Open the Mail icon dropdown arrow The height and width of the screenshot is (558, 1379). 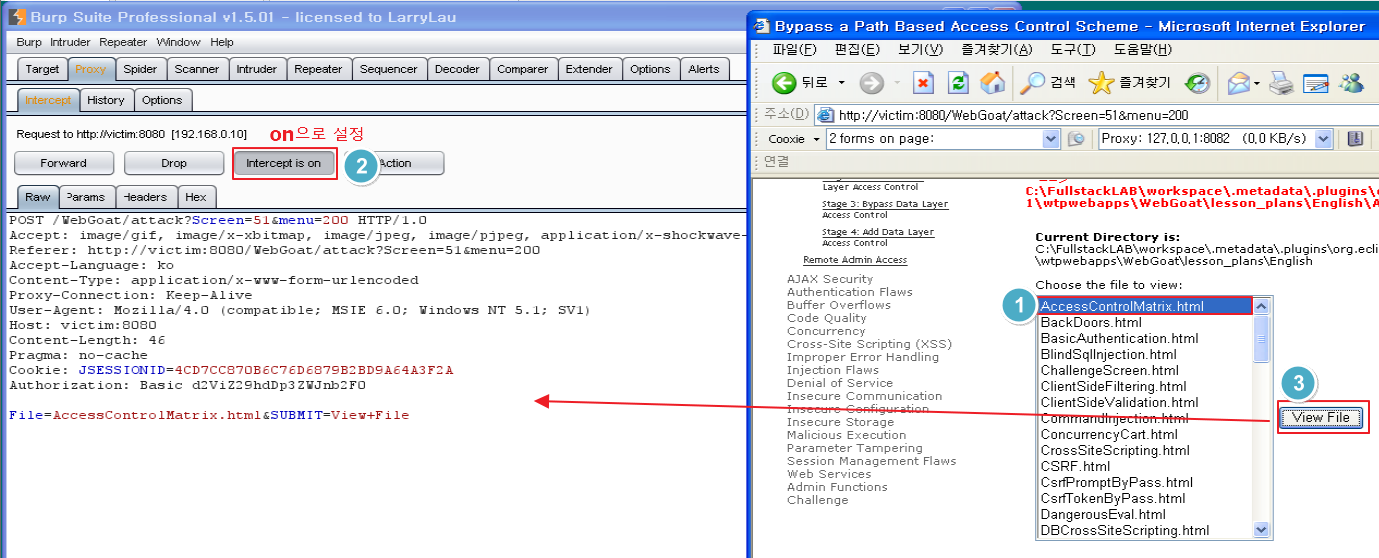1257,82
